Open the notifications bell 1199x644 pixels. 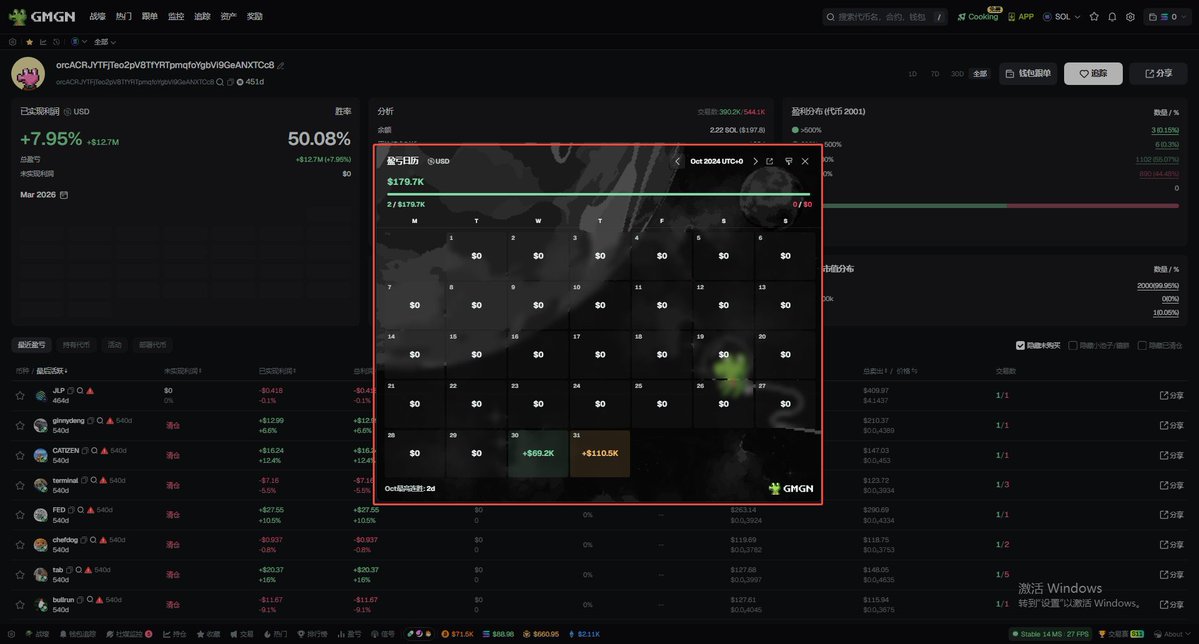[x=1113, y=16]
